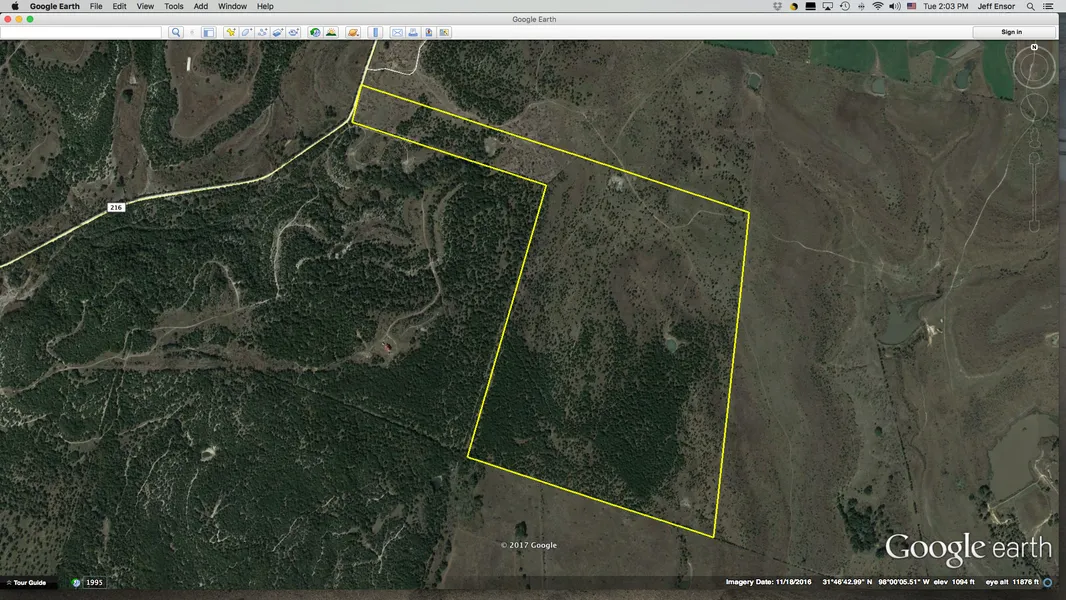Open the historical imagery clock icon
Image resolution: width=1066 pixels, height=600 pixels.
tap(315, 32)
